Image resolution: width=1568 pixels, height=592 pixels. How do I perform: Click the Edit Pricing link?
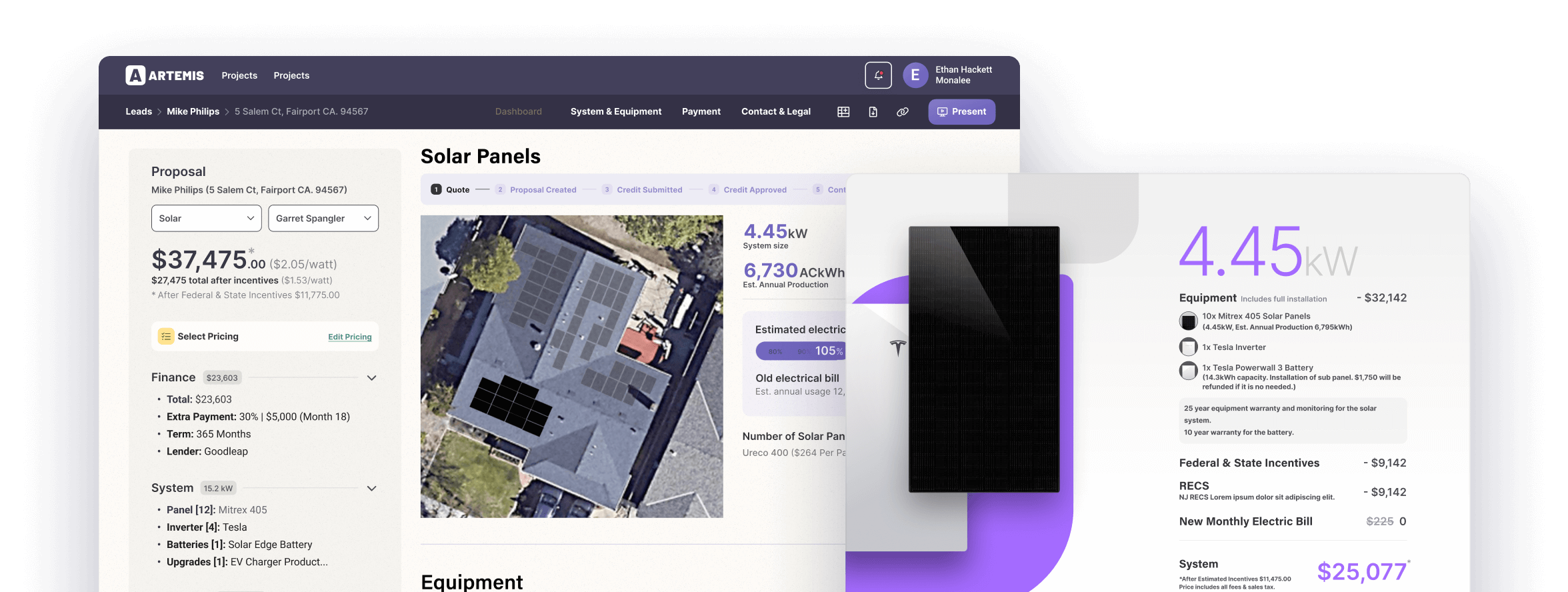pyautogui.click(x=350, y=337)
